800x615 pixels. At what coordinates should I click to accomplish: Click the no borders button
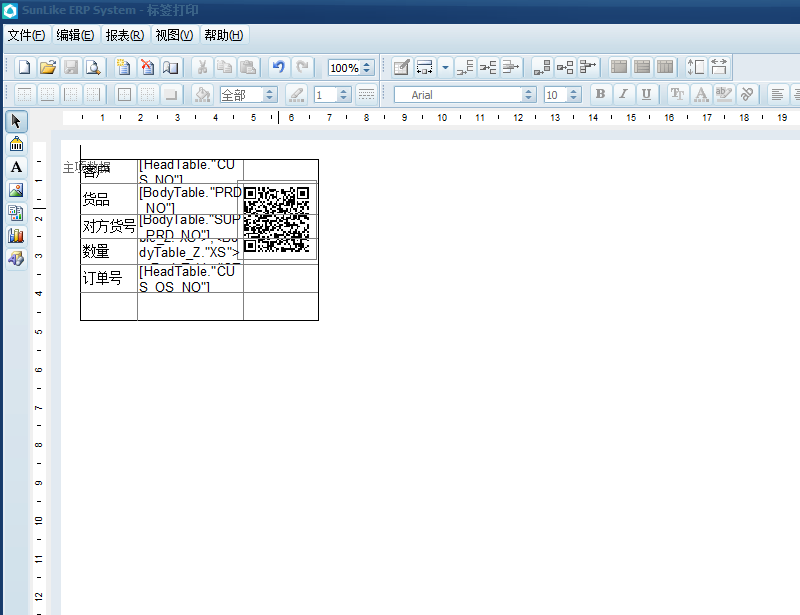[147, 94]
